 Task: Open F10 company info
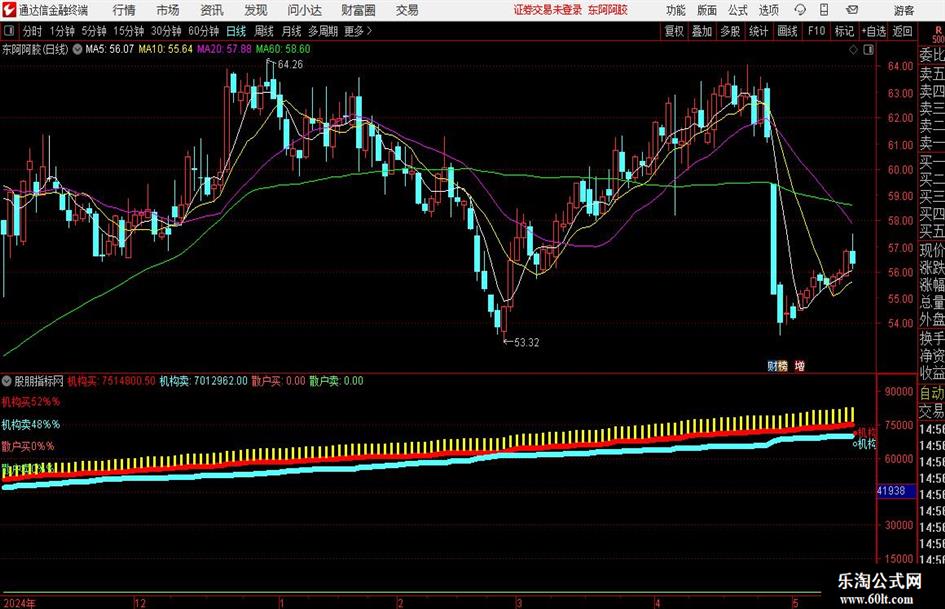coord(817,31)
